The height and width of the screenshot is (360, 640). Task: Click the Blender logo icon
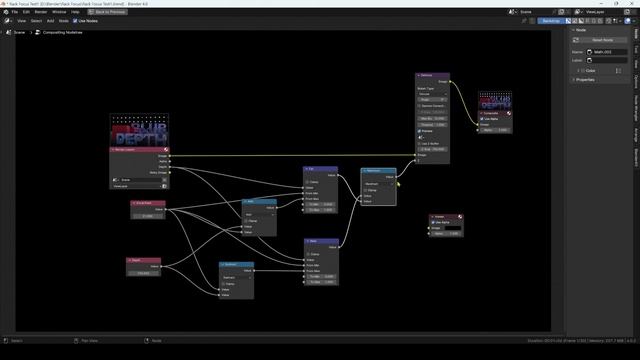click(6, 12)
